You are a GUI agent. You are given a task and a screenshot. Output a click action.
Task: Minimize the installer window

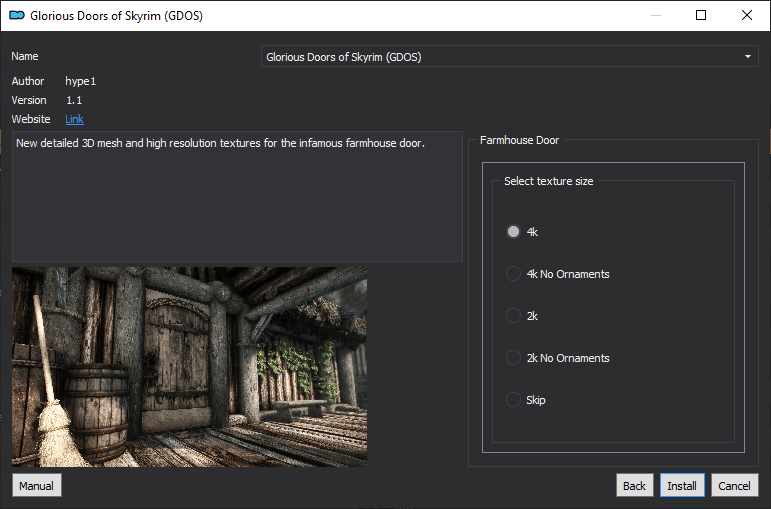[655, 15]
